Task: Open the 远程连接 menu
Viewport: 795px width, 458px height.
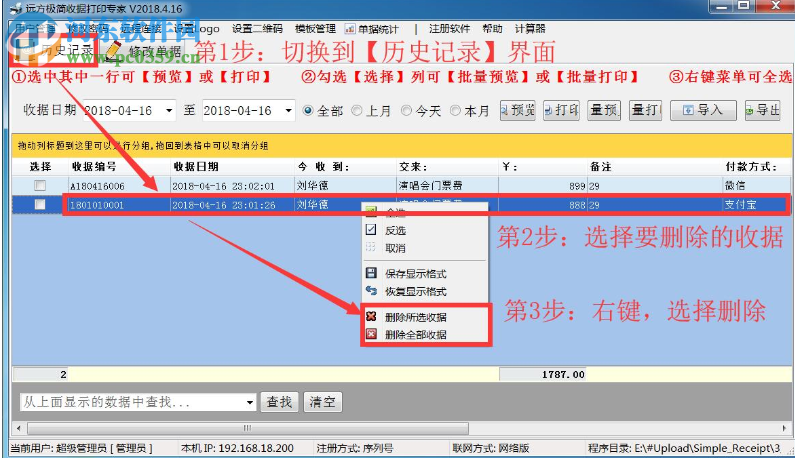Action: pyautogui.click(x=141, y=29)
